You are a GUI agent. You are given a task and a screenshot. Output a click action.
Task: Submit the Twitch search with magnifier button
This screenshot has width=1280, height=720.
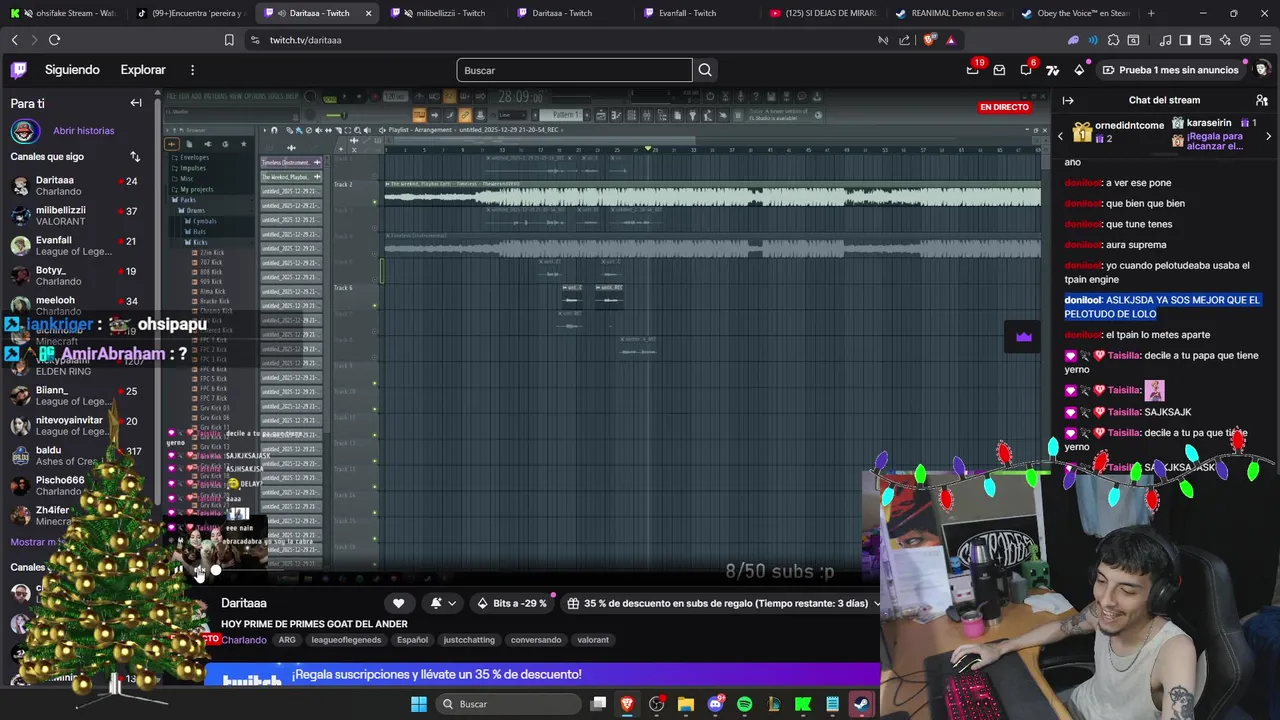(x=705, y=70)
